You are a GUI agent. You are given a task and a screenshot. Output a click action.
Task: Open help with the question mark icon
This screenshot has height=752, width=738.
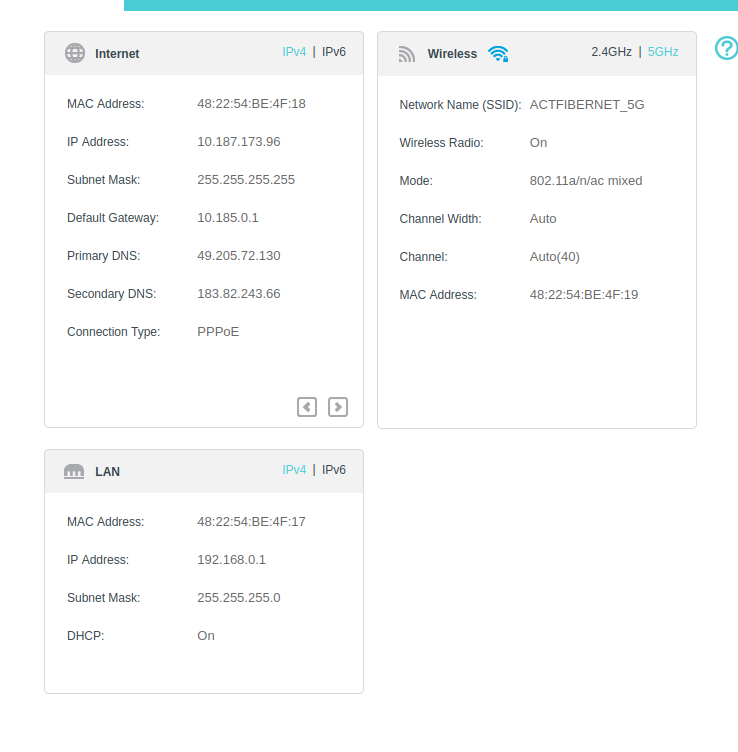[727, 48]
